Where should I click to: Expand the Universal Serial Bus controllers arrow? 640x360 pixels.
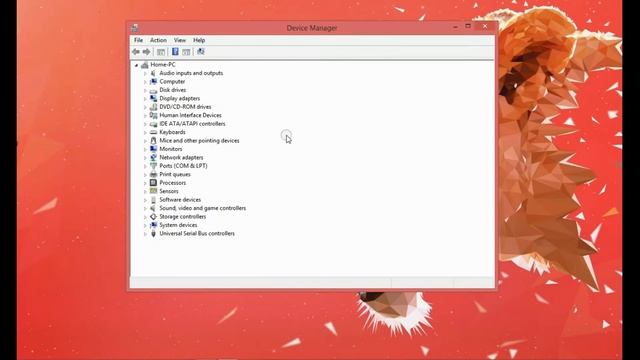(145, 234)
